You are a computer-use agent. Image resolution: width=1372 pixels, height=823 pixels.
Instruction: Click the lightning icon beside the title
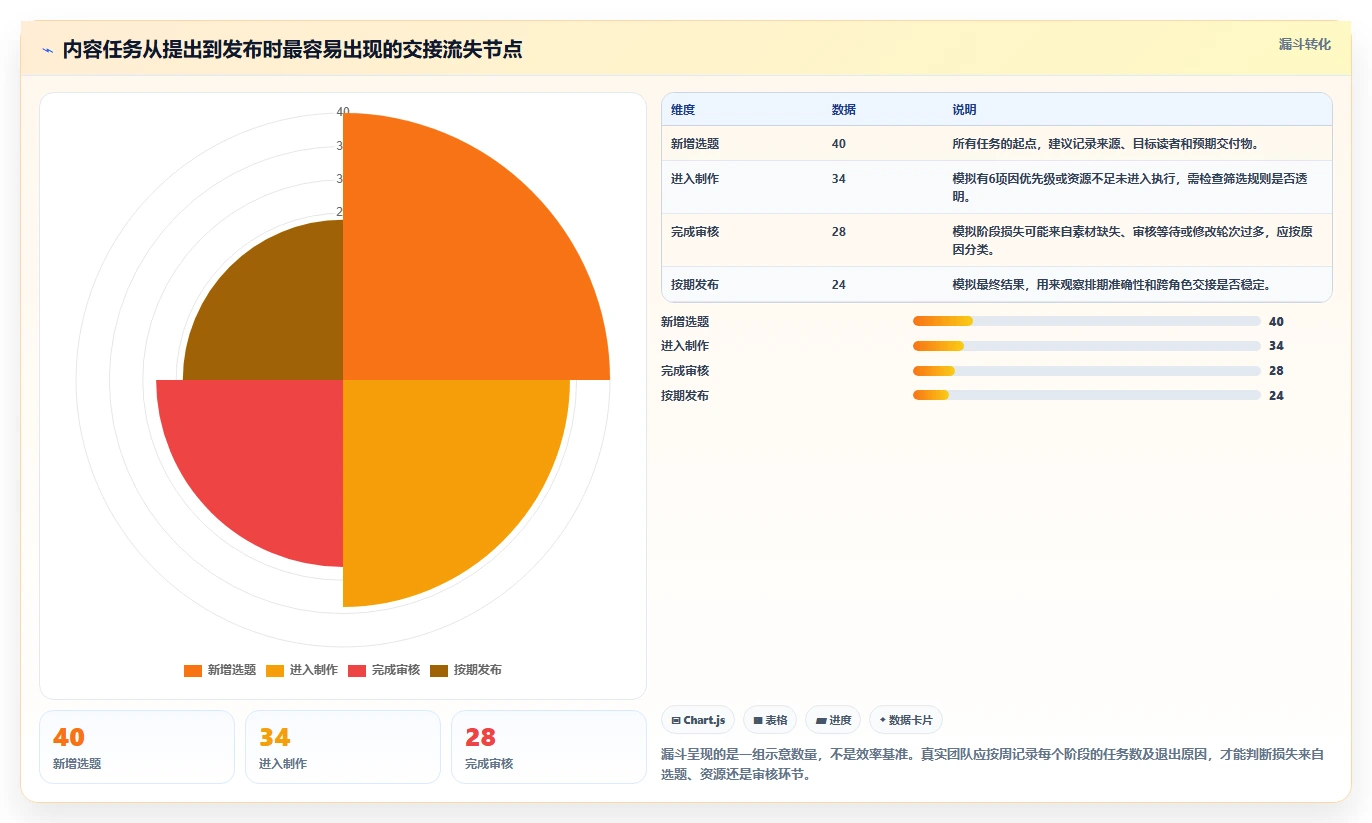(48, 50)
